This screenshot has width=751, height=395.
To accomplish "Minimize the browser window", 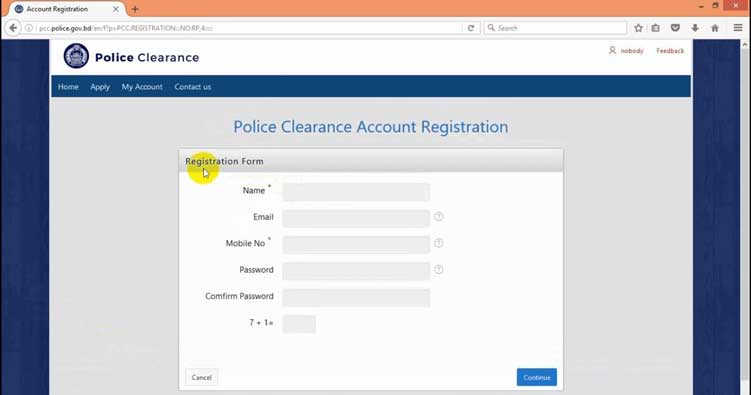I will pyautogui.click(x=701, y=6).
